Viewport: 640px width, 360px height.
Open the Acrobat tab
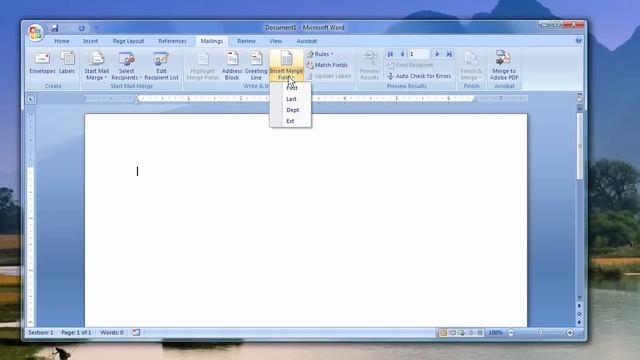pyautogui.click(x=307, y=41)
